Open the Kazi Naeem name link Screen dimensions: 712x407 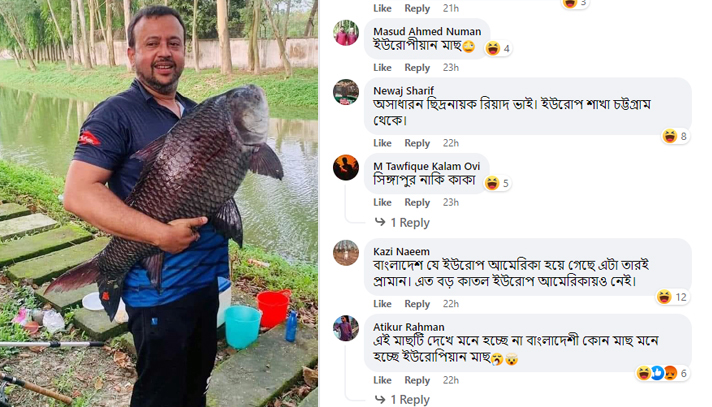pos(401,251)
